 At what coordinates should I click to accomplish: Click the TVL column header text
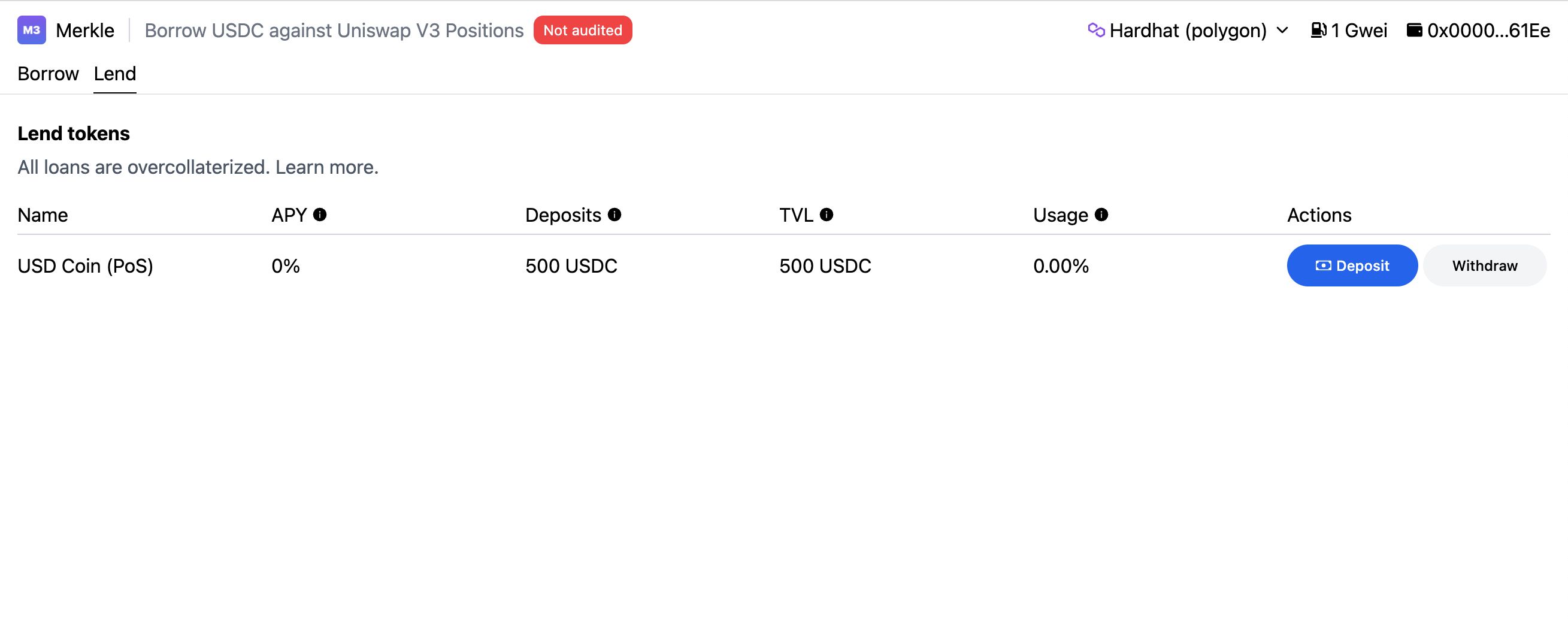(796, 215)
